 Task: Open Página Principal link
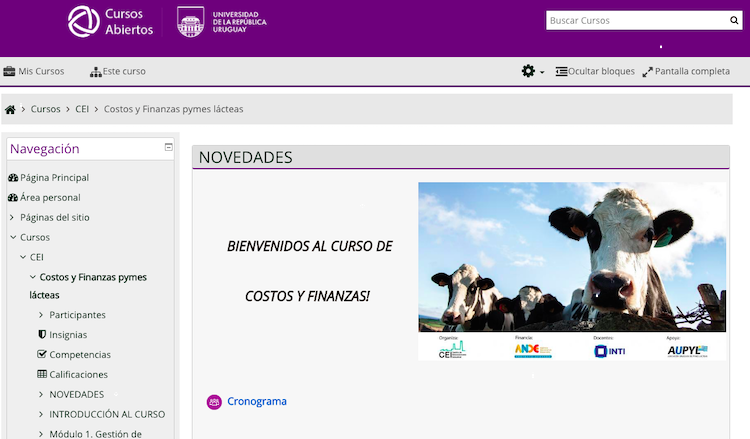click(x=55, y=177)
